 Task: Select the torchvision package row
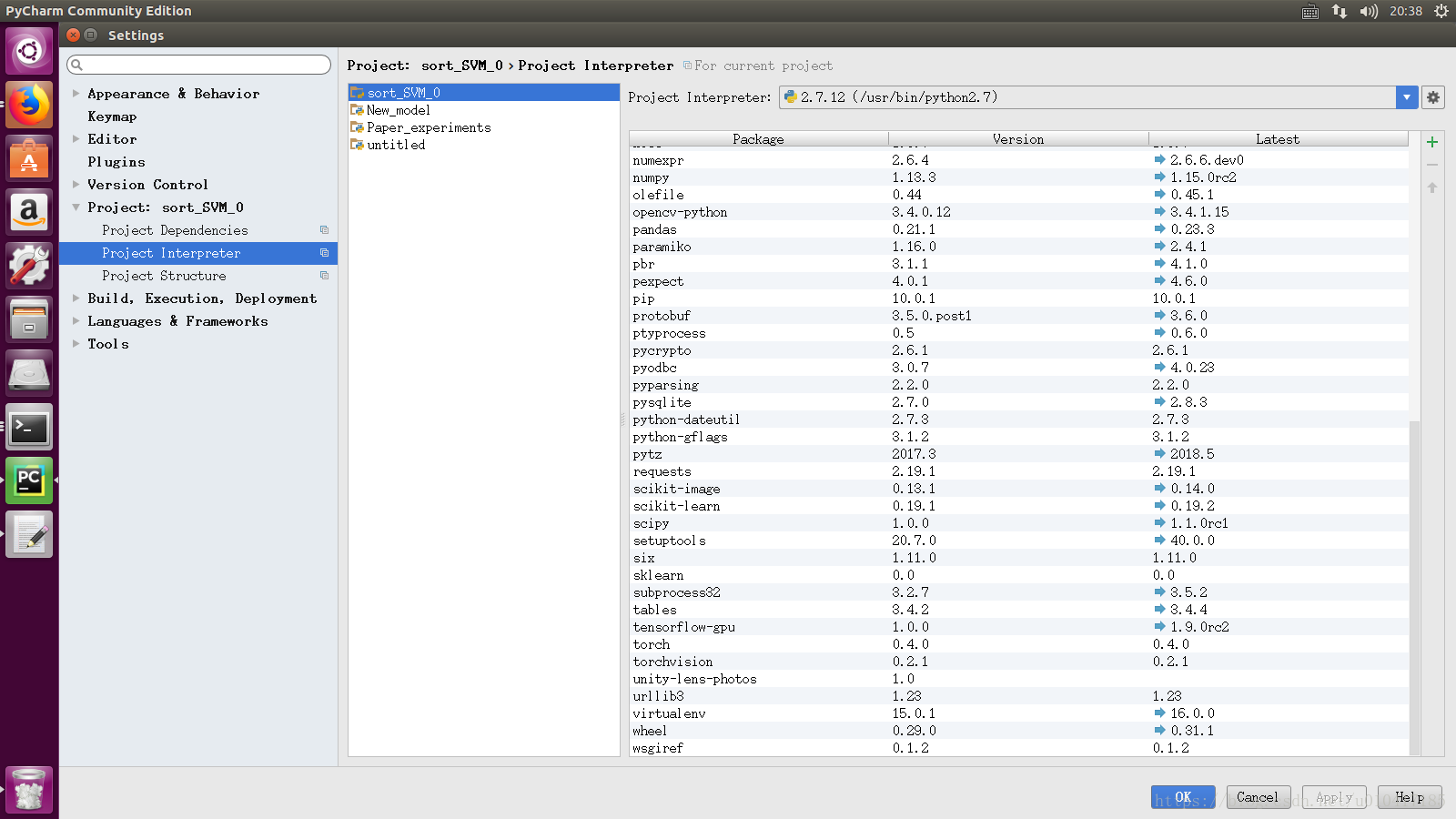click(1018, 662)
